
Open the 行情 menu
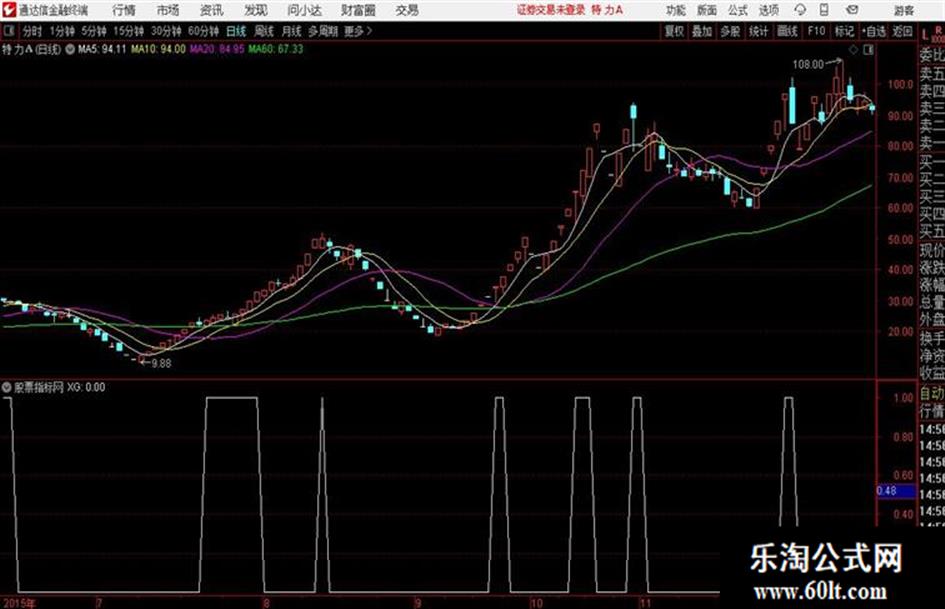coord(124,10)
